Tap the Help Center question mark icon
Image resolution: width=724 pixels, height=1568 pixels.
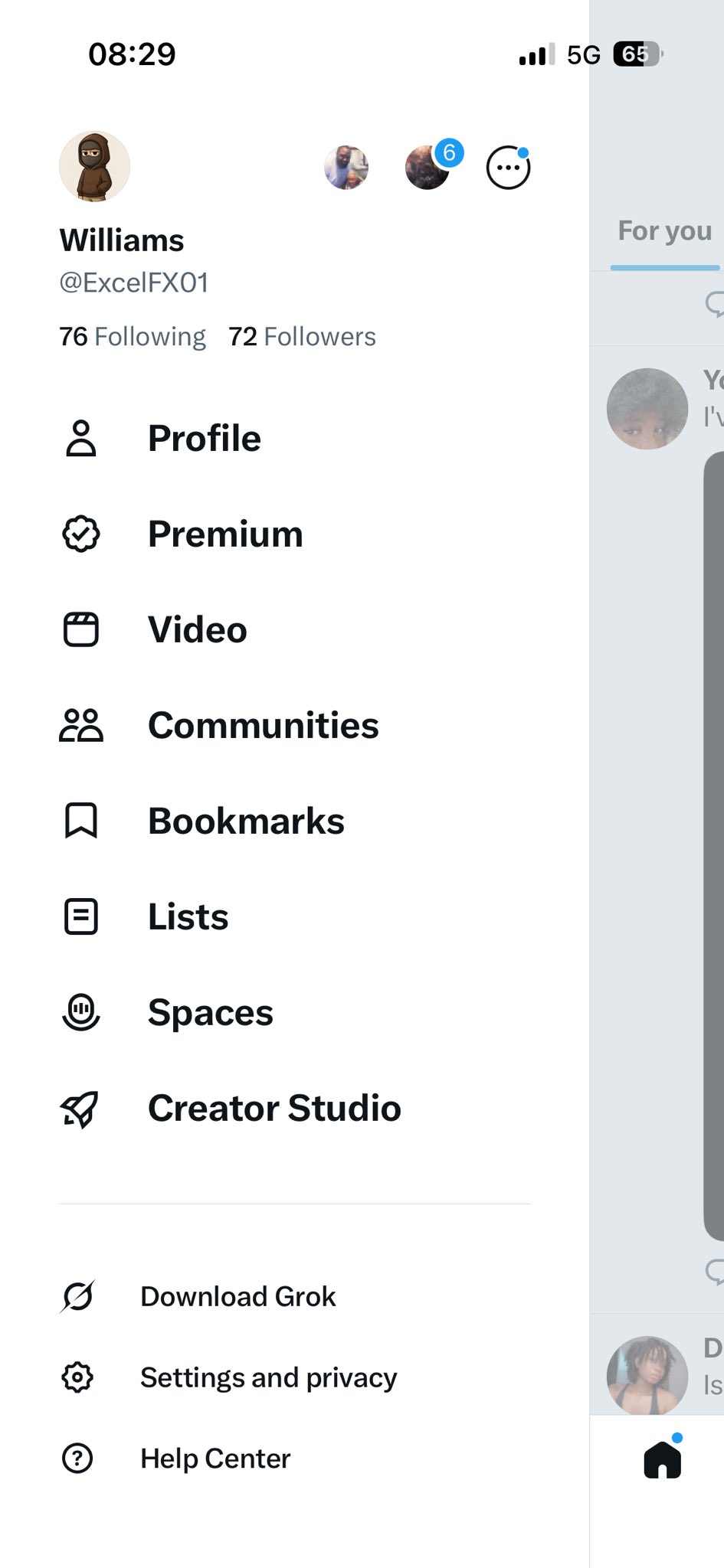click(x=77, y=1459)
